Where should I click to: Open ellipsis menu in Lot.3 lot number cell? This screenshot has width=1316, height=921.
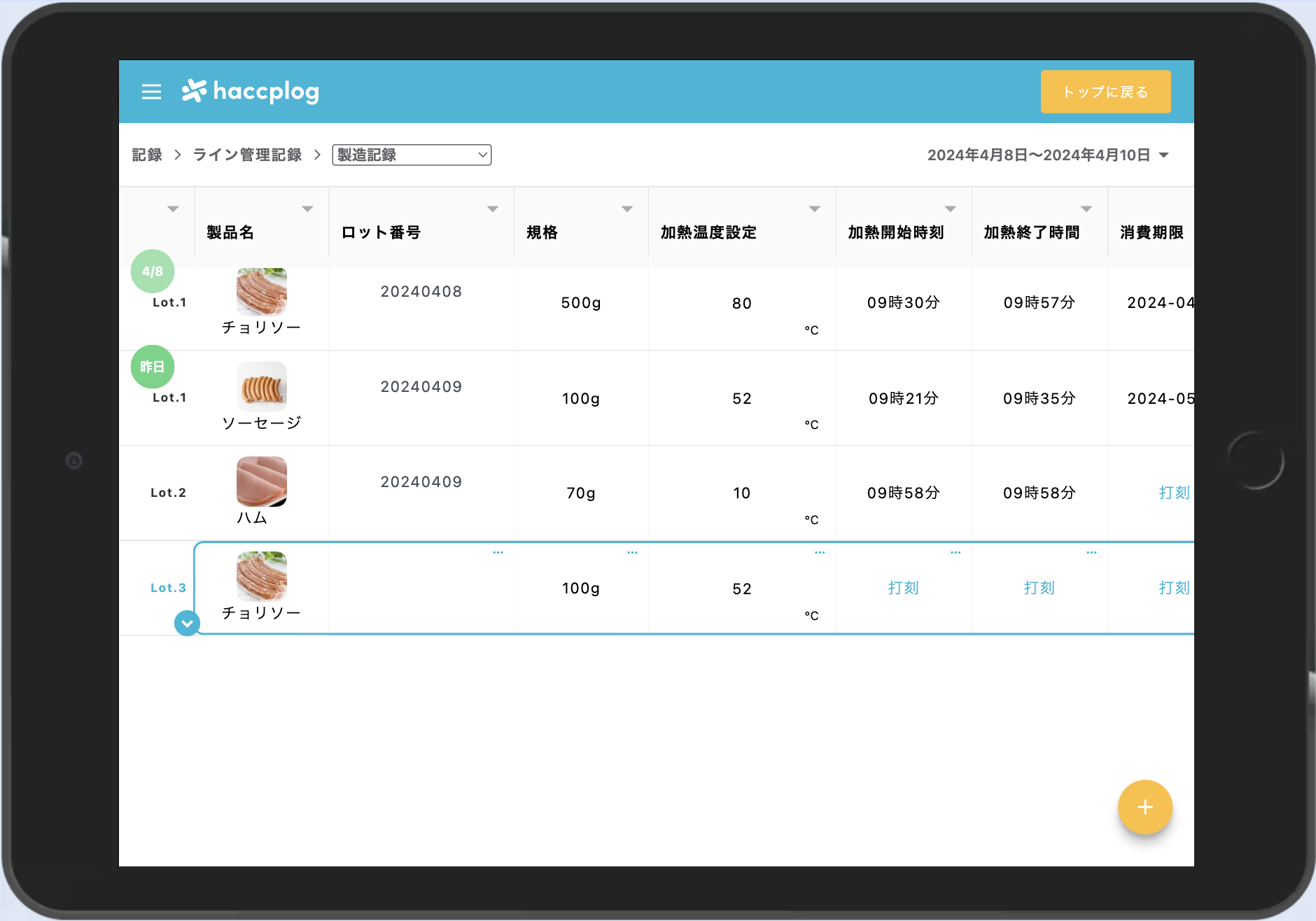coord(498,553)
